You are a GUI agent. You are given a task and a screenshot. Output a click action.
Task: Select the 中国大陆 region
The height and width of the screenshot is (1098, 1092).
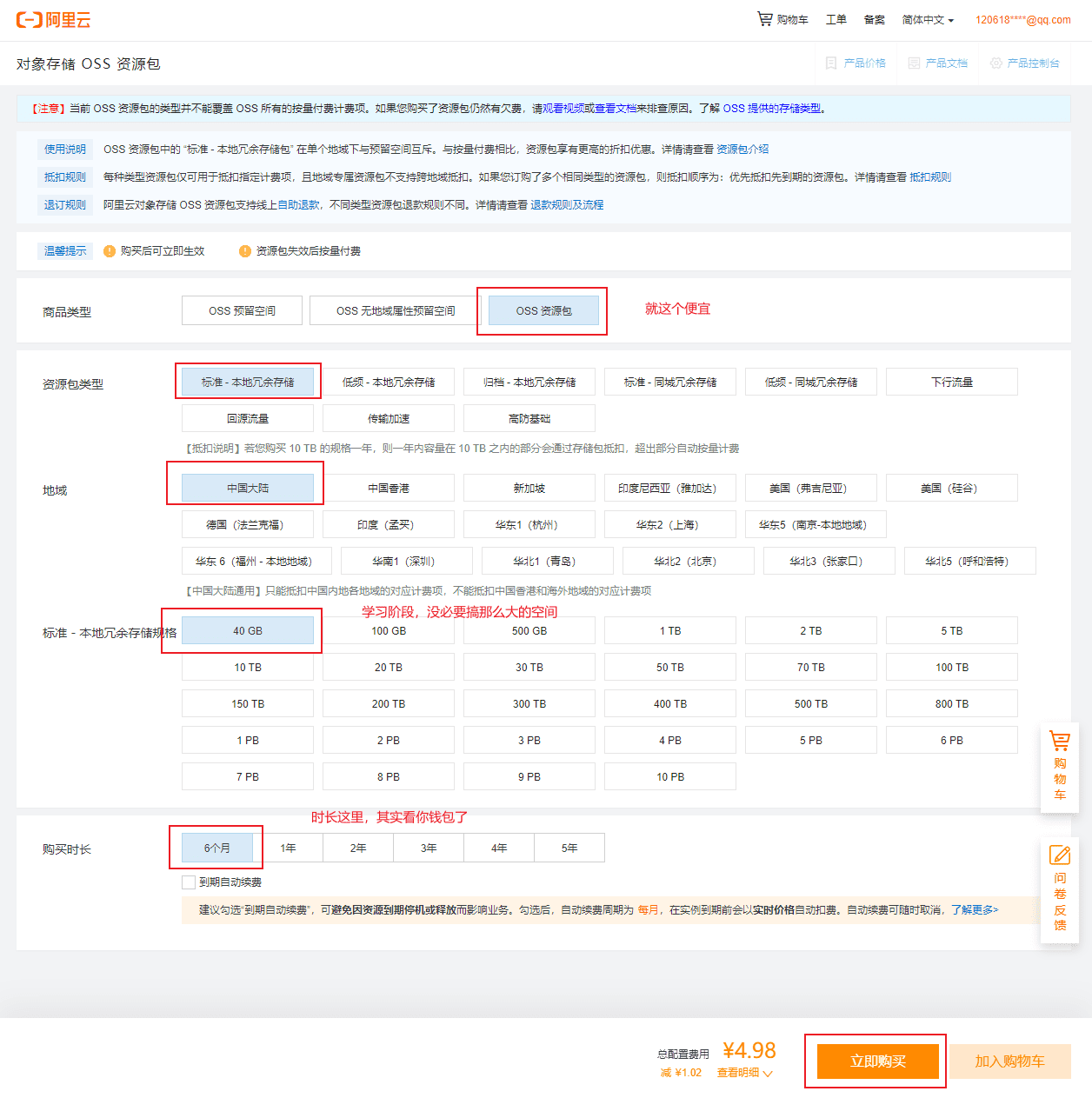coord(248,488)
